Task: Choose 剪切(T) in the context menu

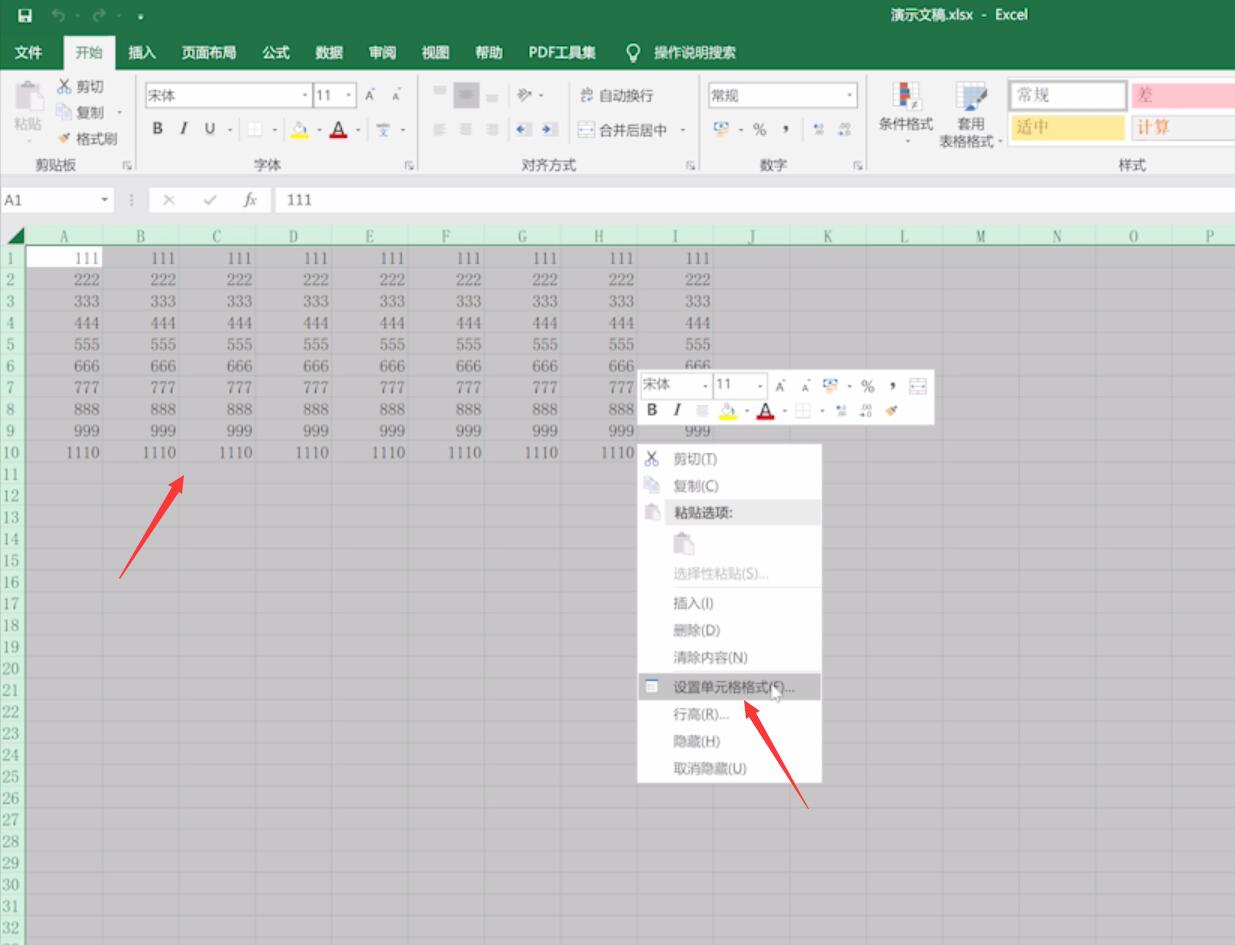Action: (729, 459)
